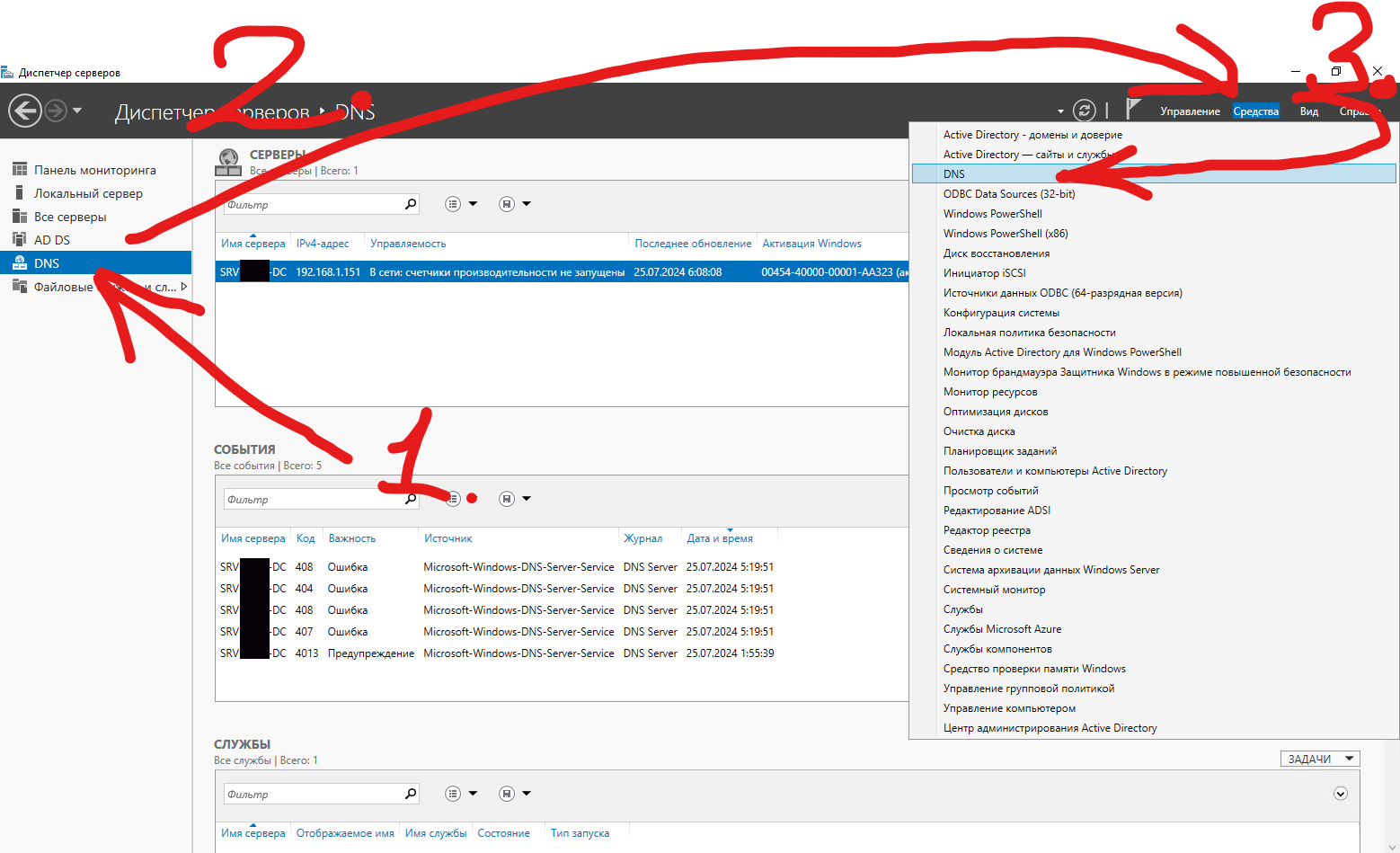Click into the servers Фильтр field

pos(313,204)
